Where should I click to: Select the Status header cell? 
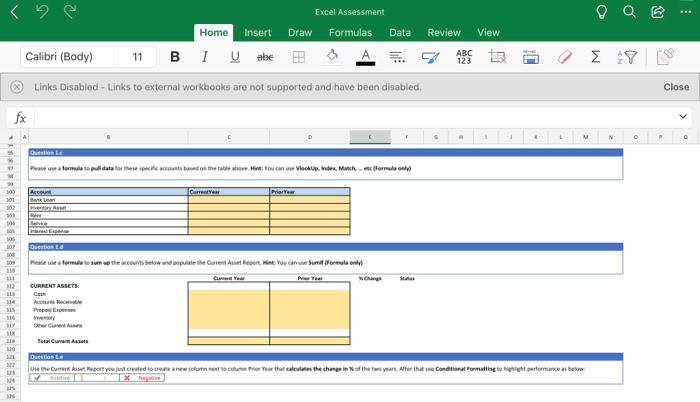pyautogui.click(x=407, y=278)
